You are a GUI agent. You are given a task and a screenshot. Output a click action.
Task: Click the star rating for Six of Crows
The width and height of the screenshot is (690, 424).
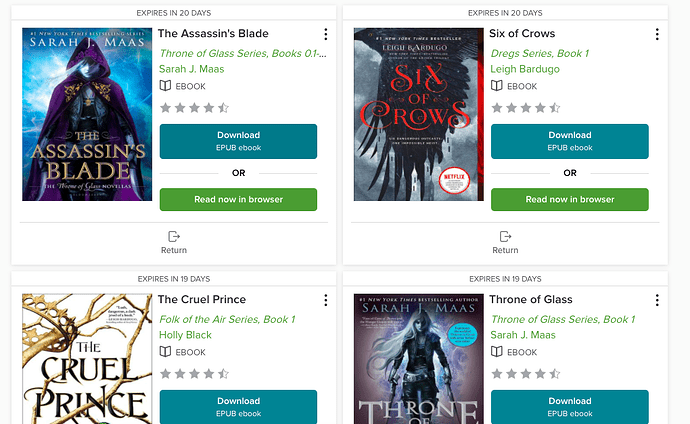tap(526, 108)
